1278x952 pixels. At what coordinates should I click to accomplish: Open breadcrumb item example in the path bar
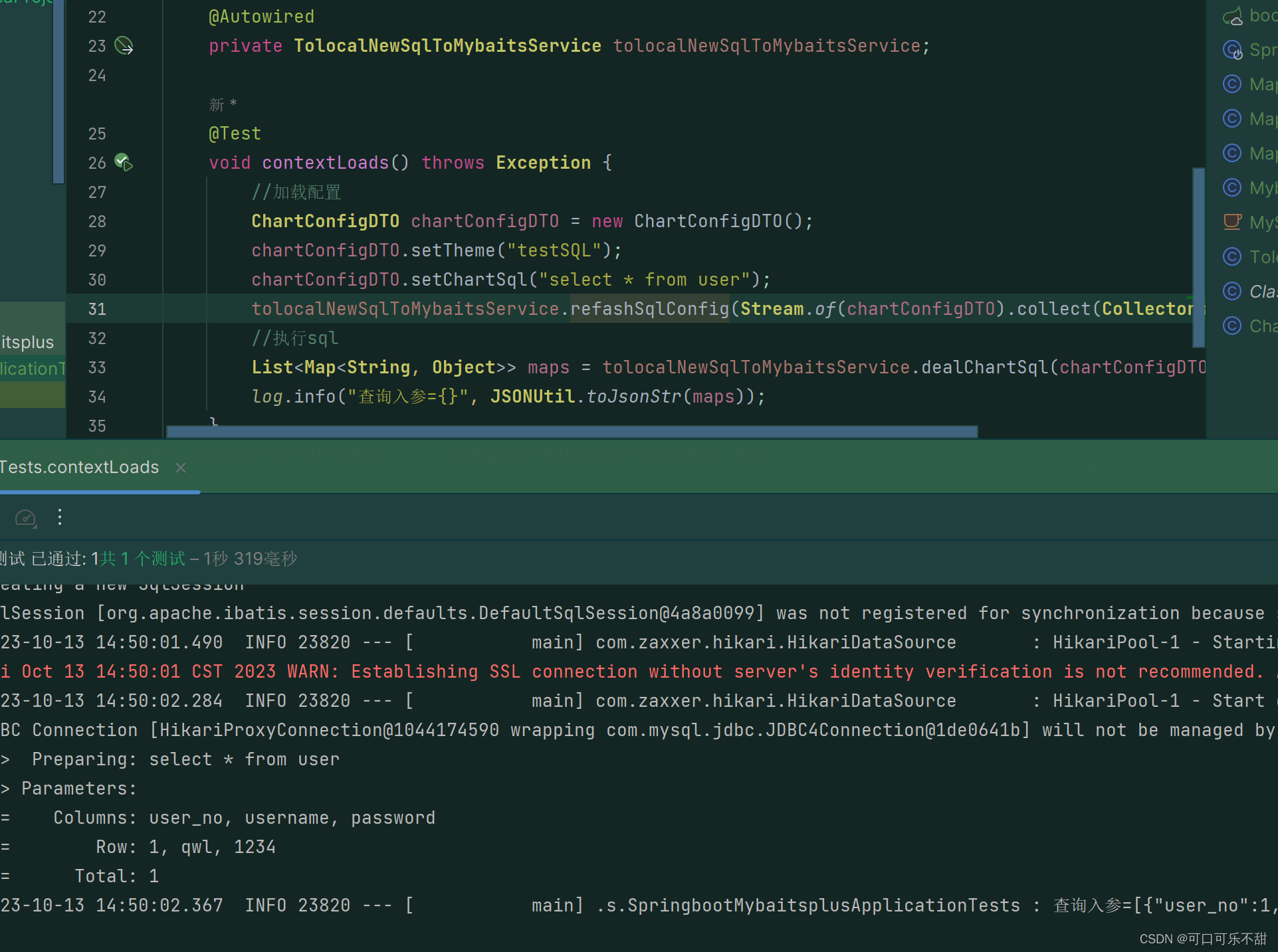pyautogui.click(x=131, y=452)
